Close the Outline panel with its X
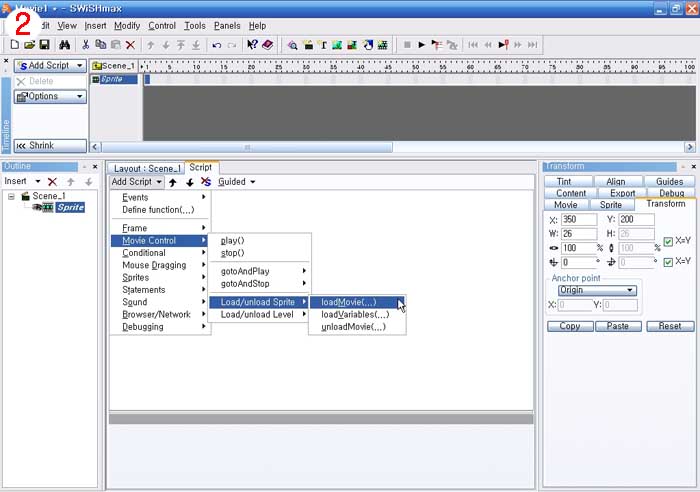 coord(95,167)
